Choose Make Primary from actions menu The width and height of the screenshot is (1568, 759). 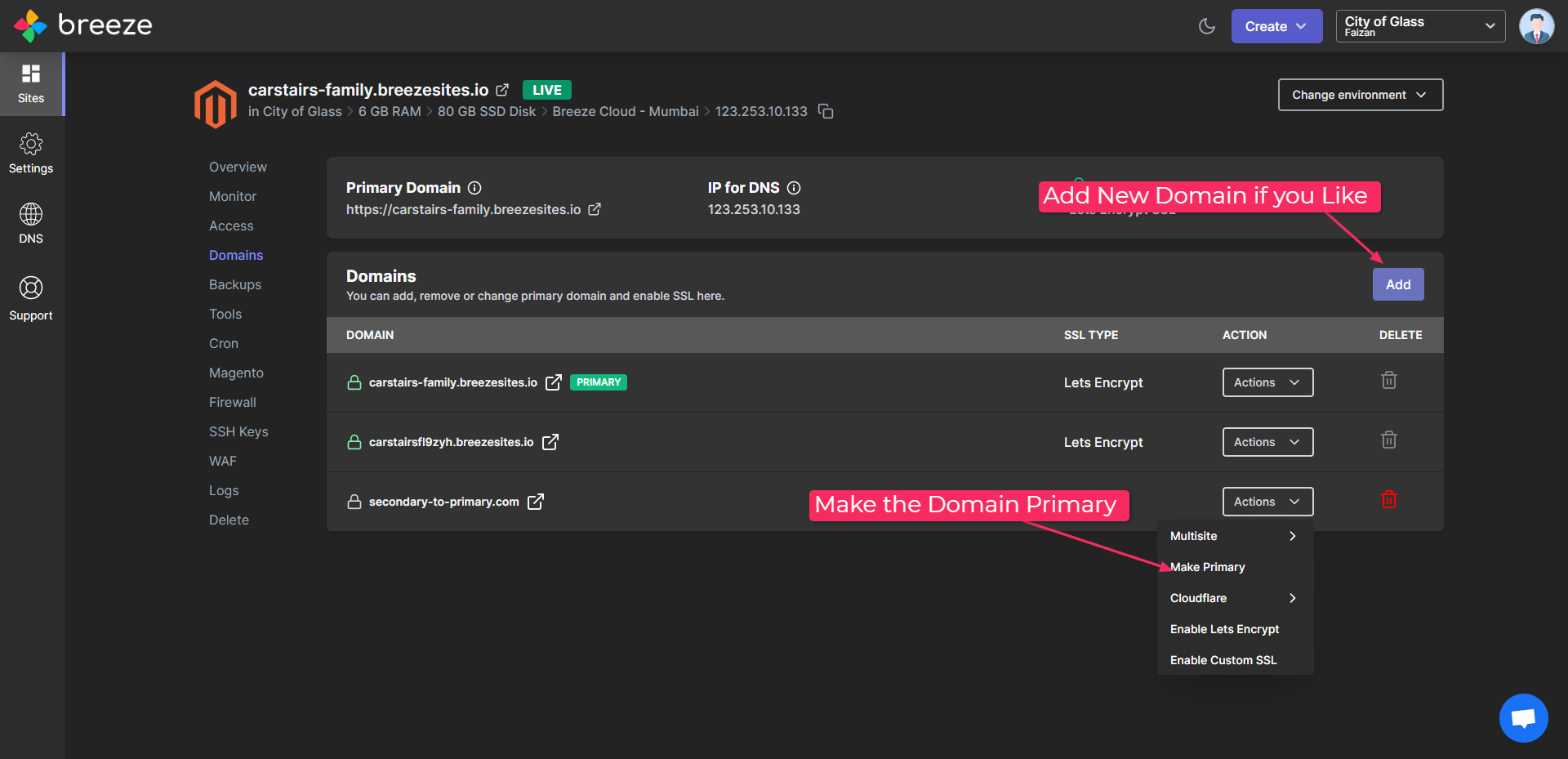pos(1235,567)
